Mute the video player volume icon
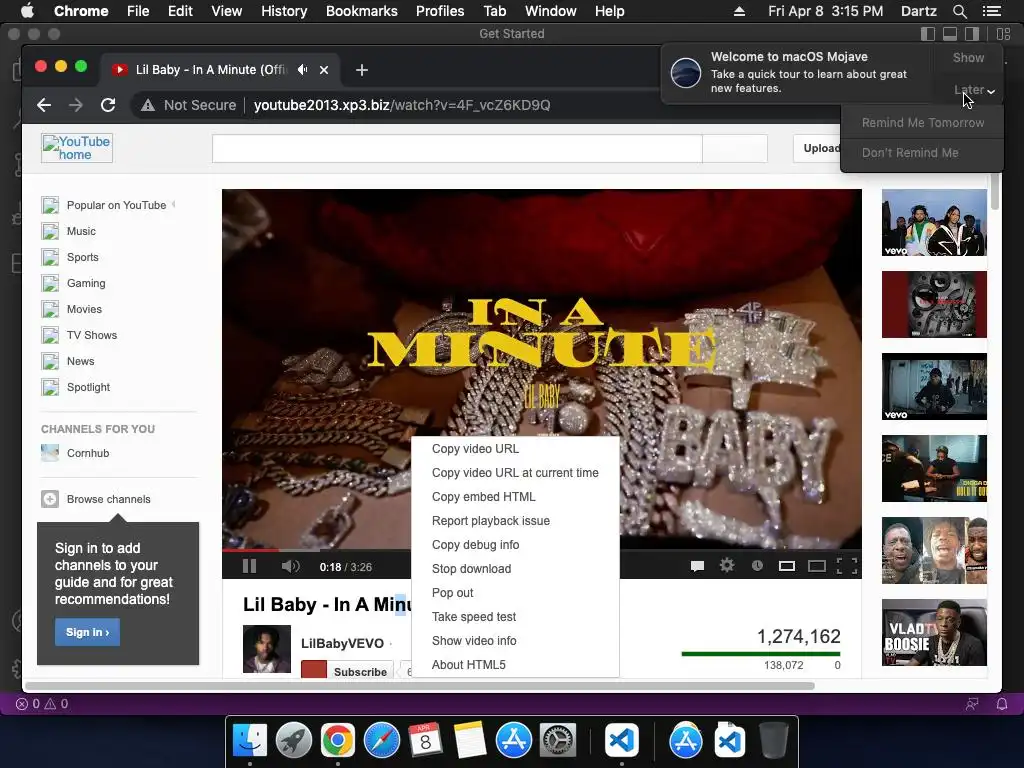The height and width of the screenshot is (768, 1024). (291, 566)
